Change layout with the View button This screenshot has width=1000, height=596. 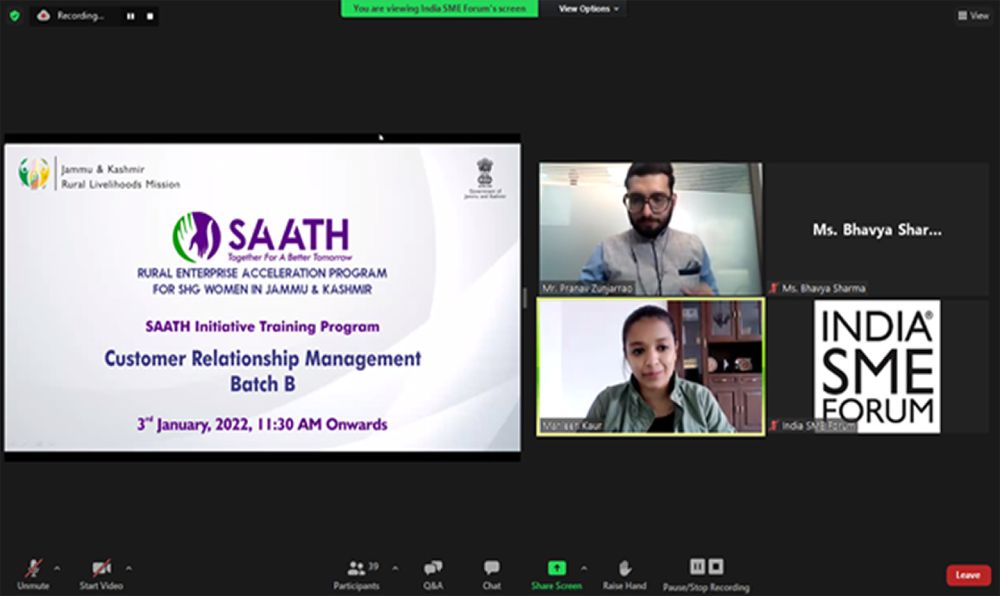coord(973,15)
